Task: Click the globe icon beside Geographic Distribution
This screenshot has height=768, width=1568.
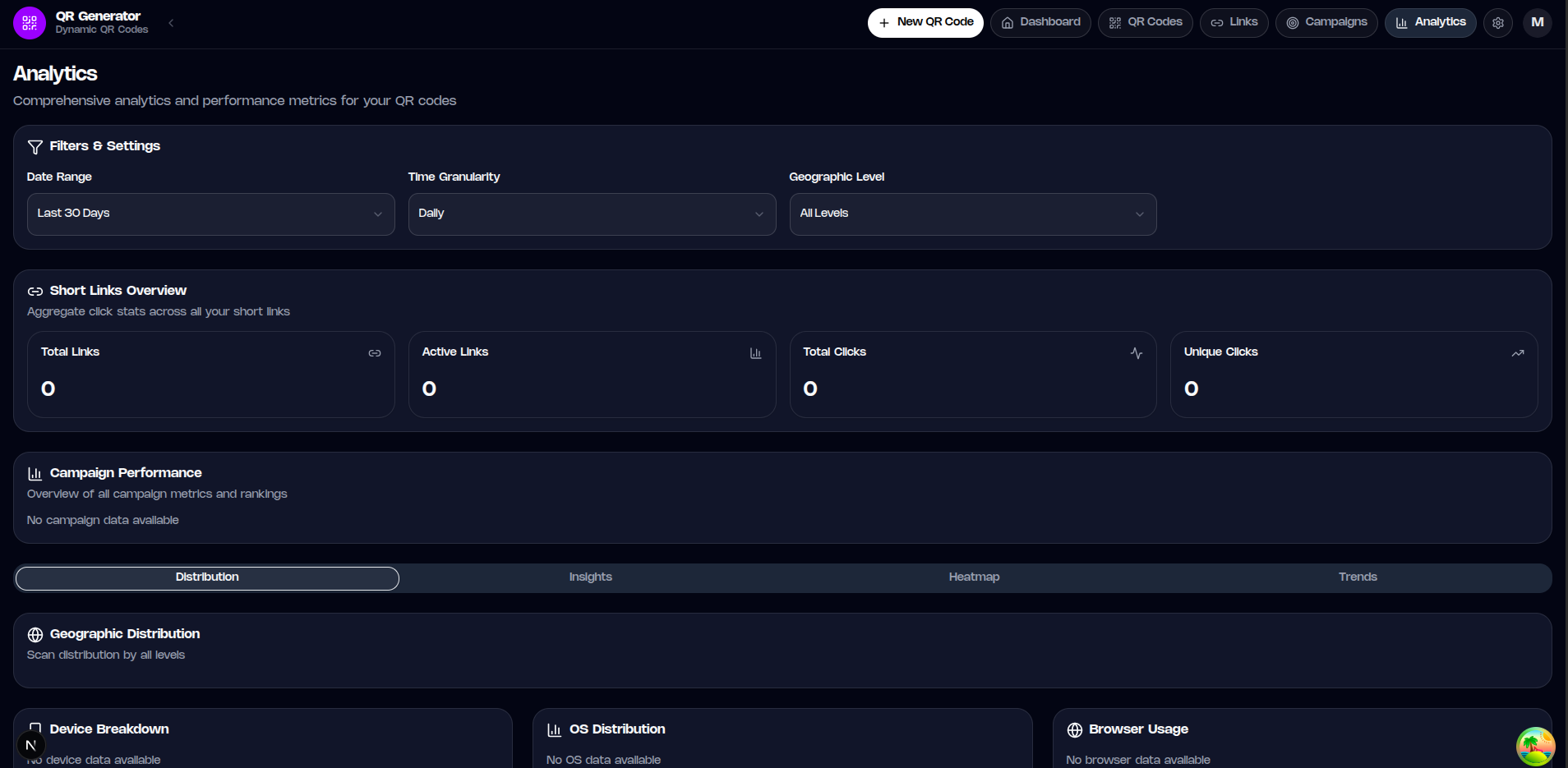Action: [x=35, y=635]
